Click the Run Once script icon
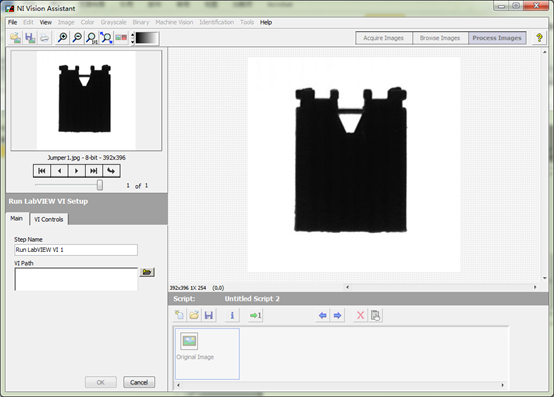Screen dimensions: 554x397 [x=255, y=315]
